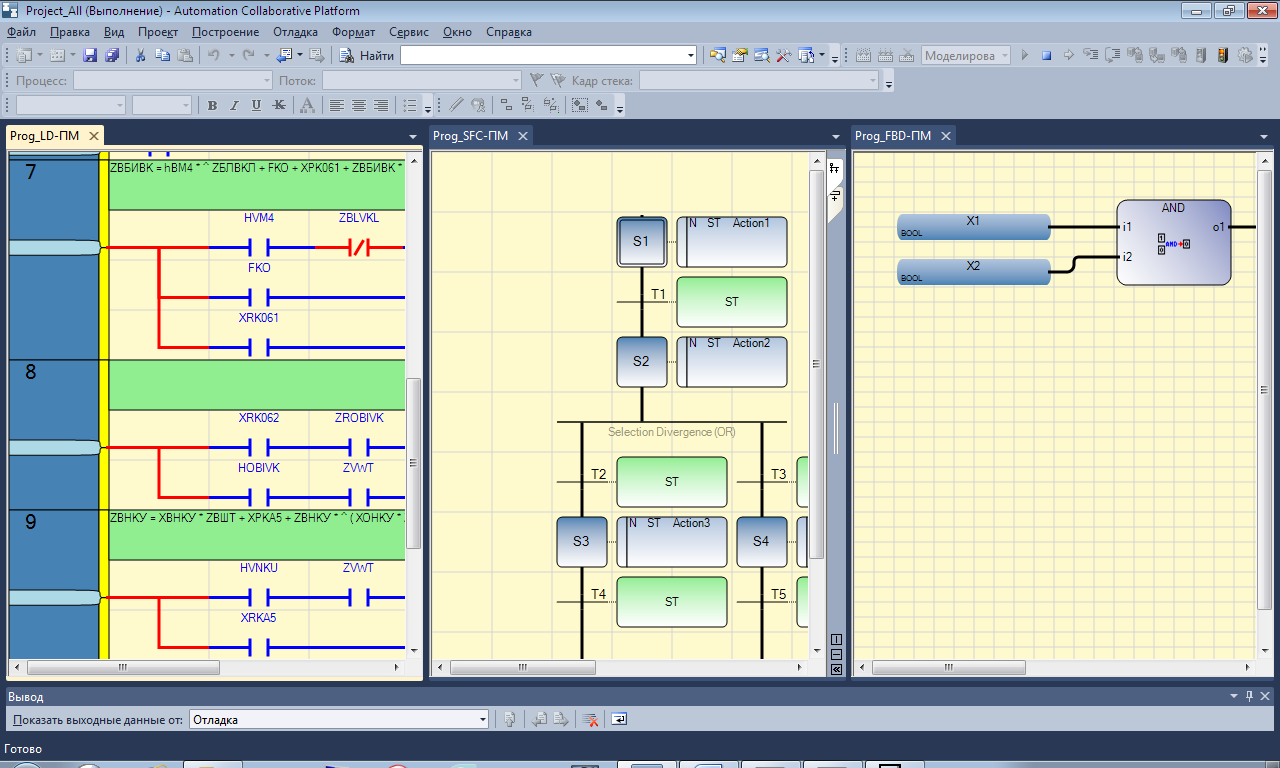Screen dimensions: 1280x768
Task: Open the Моделирова configuration dropdown
Action: point(1004,55)
